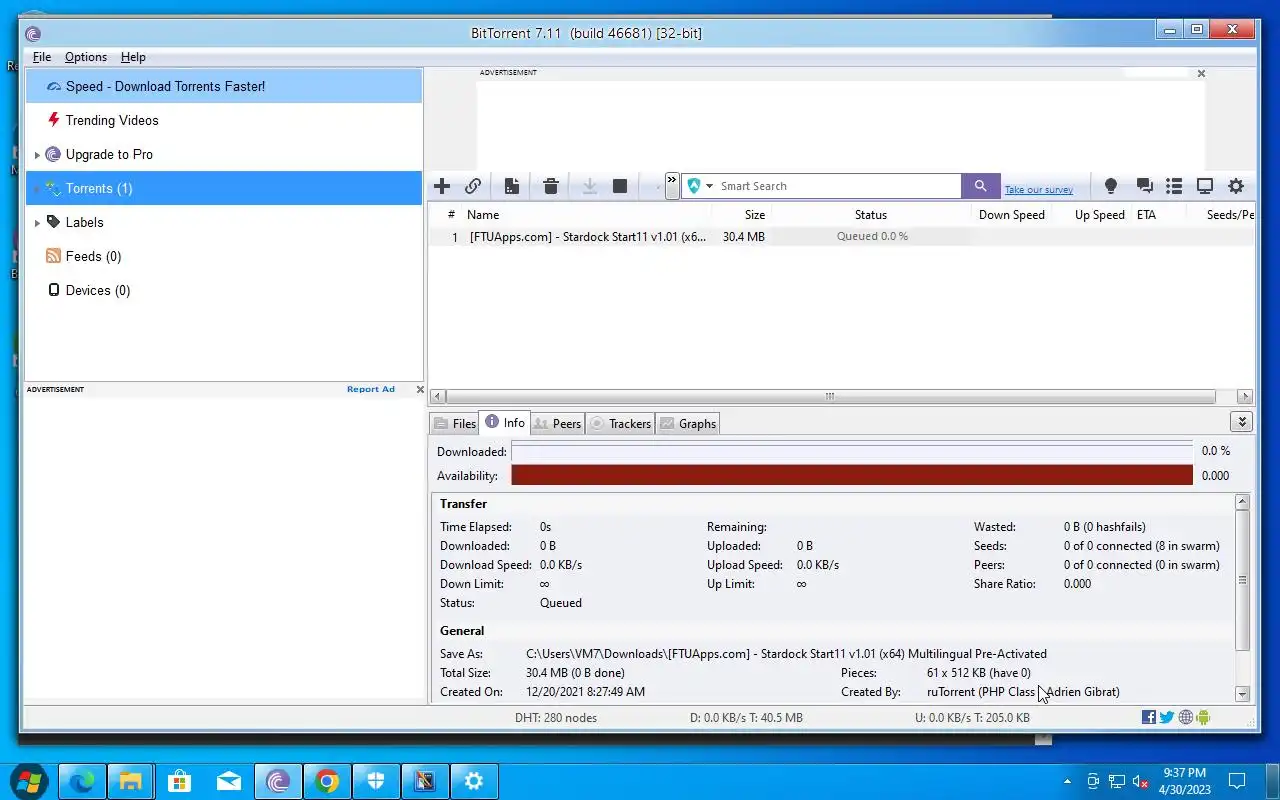This screenshot has width=1280, height=800.
Task: Open Google Chrome from the taskbar
Action: [327, 781]
